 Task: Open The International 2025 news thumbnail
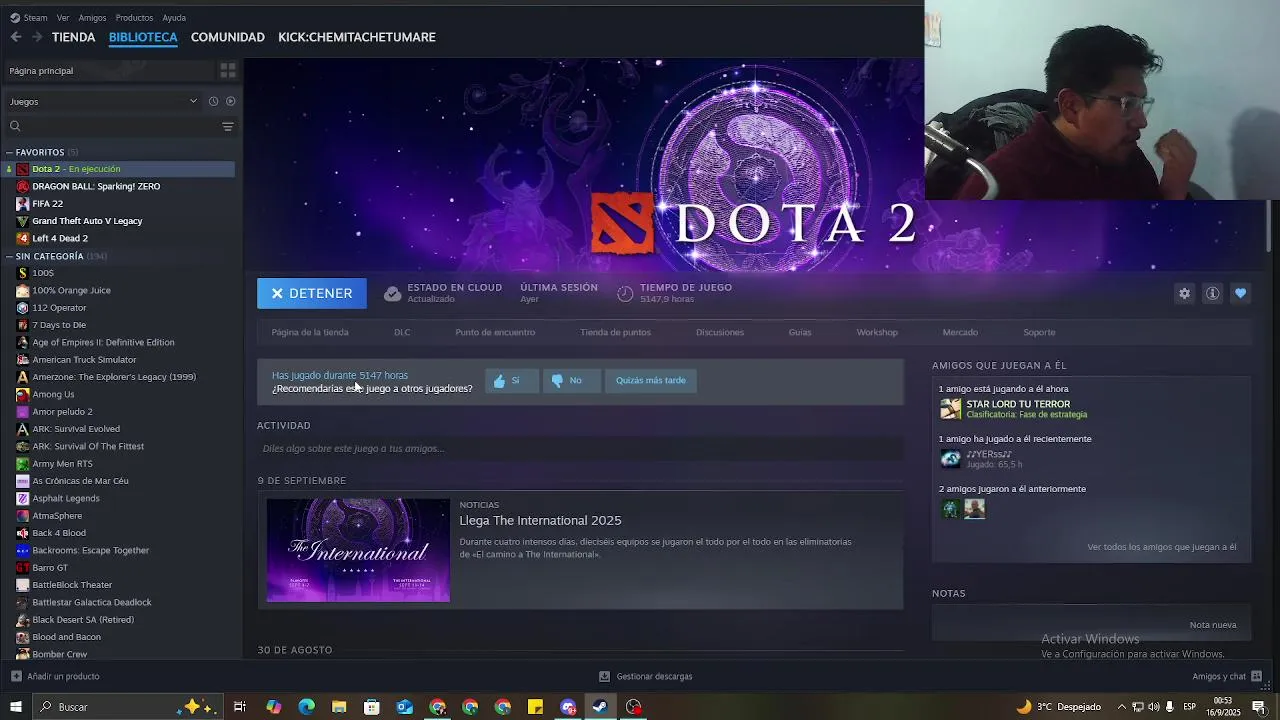[x=358, y=550]
